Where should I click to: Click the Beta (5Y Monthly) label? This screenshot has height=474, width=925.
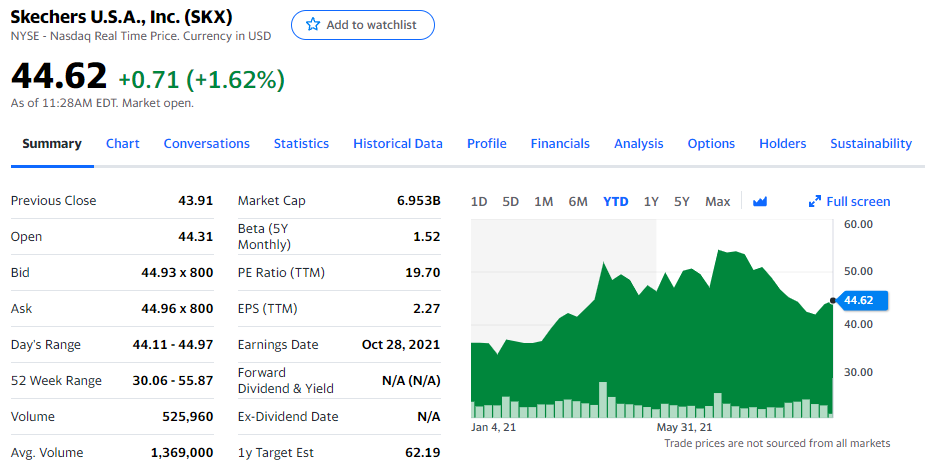point(264,237)
